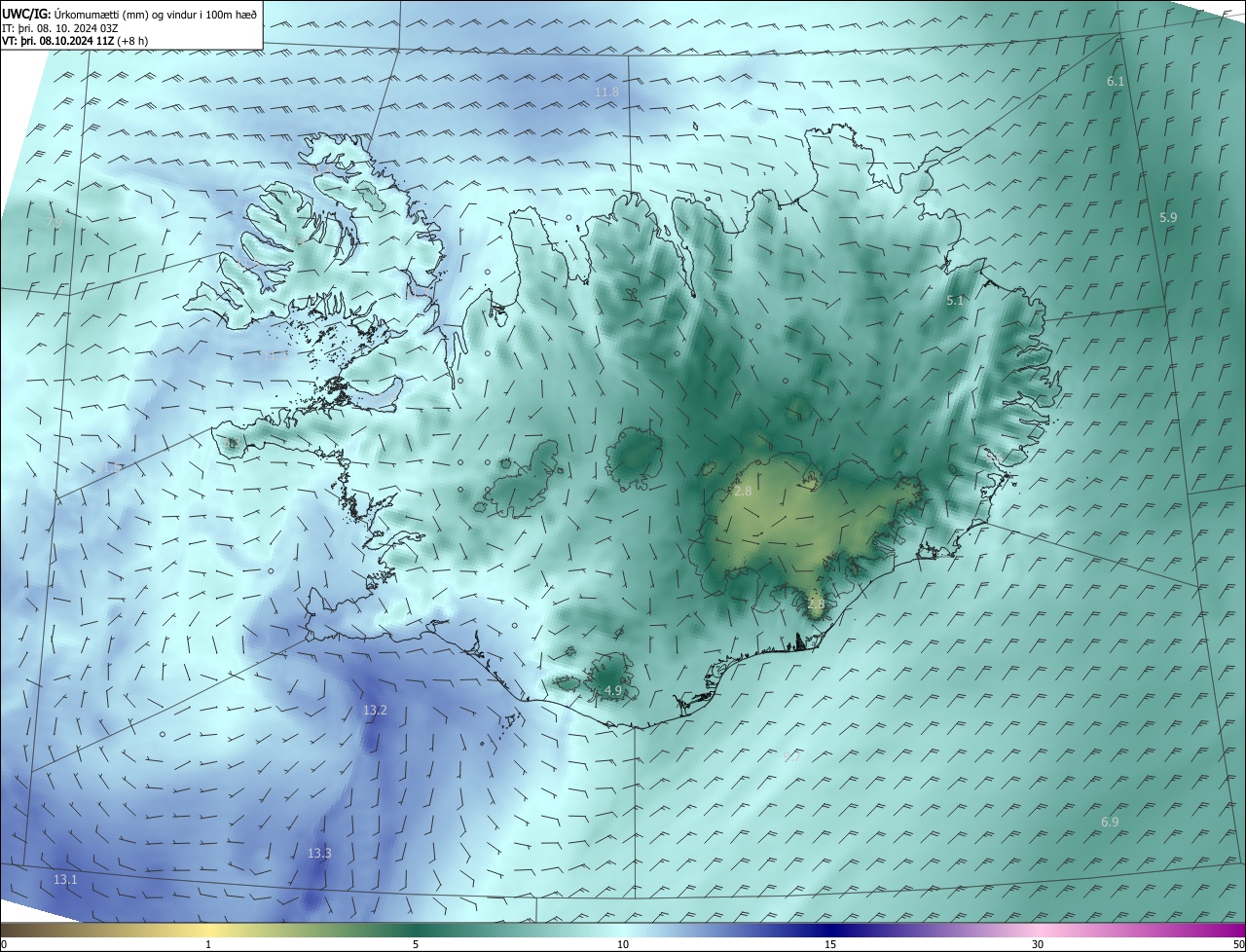Click the initialization time line "IT: þri. 08. 10. 2024 03Z"
Viewport: 1246px width, 952px height.
tap(60, 27)
